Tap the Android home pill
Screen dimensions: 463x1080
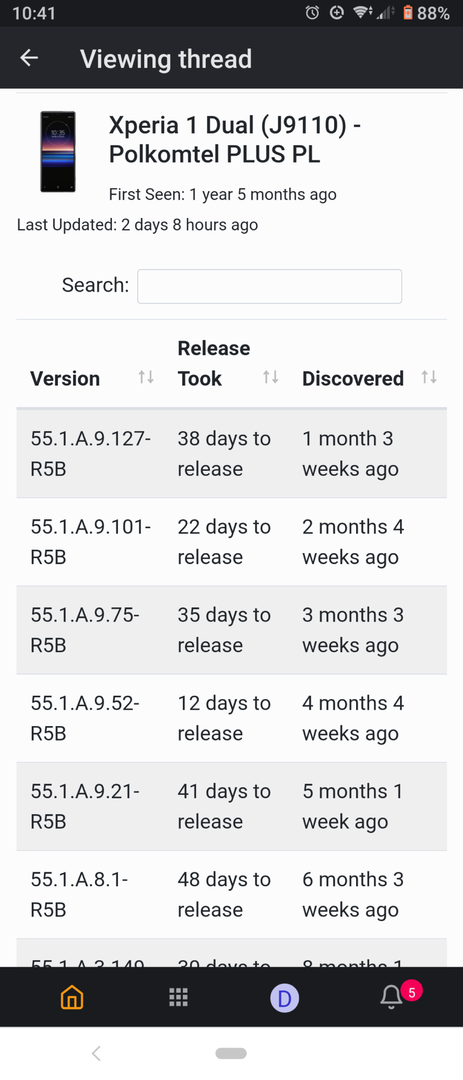pyautogui.click(x=231, y=1053)
